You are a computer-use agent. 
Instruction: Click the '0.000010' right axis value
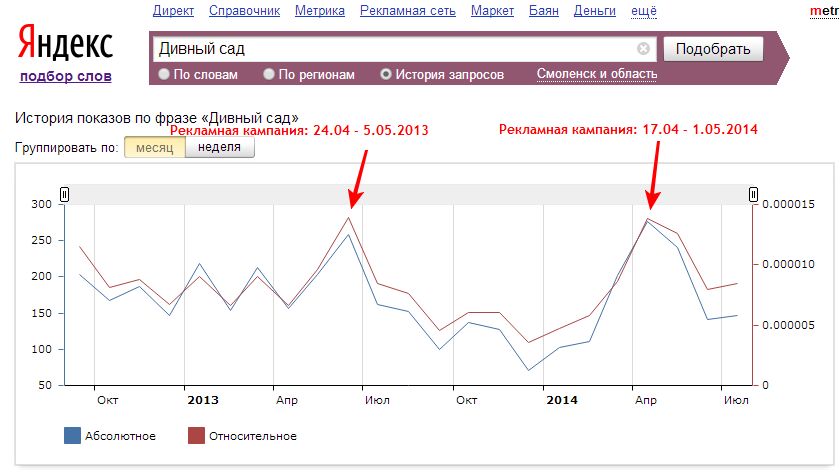coord(788,264)
